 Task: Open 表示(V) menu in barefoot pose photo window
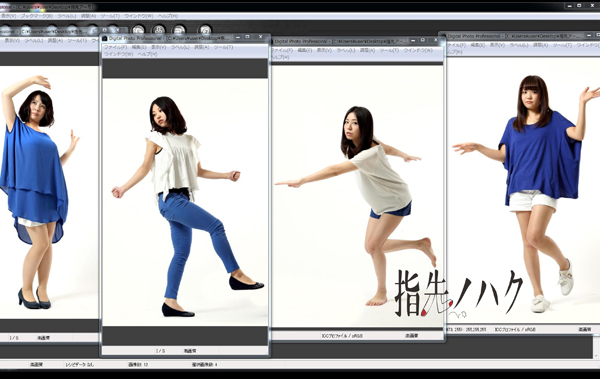click(324, 50)
